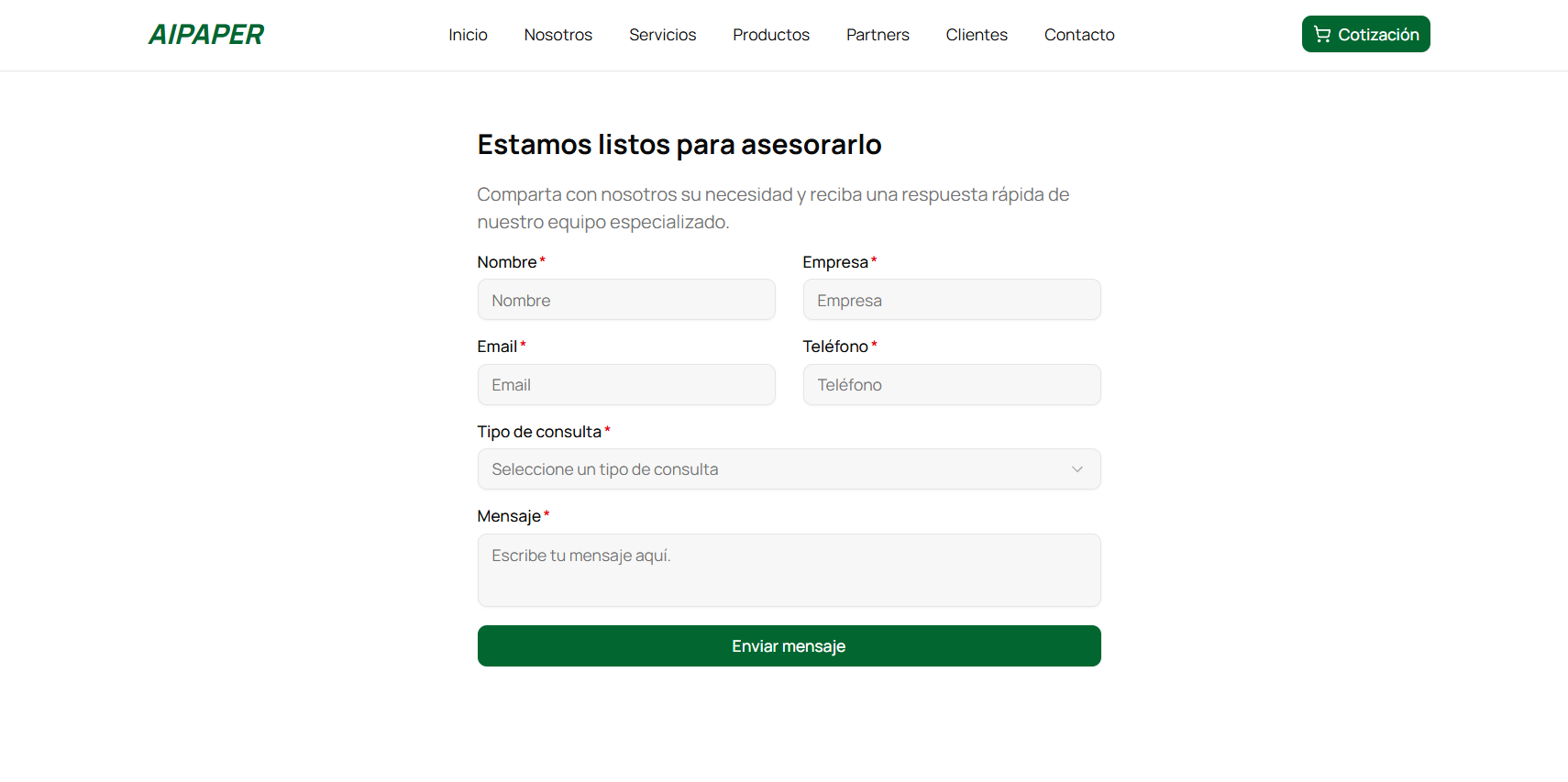Select the Email input box
This screenshot has width=1568, height=782.
pos(625,385)
